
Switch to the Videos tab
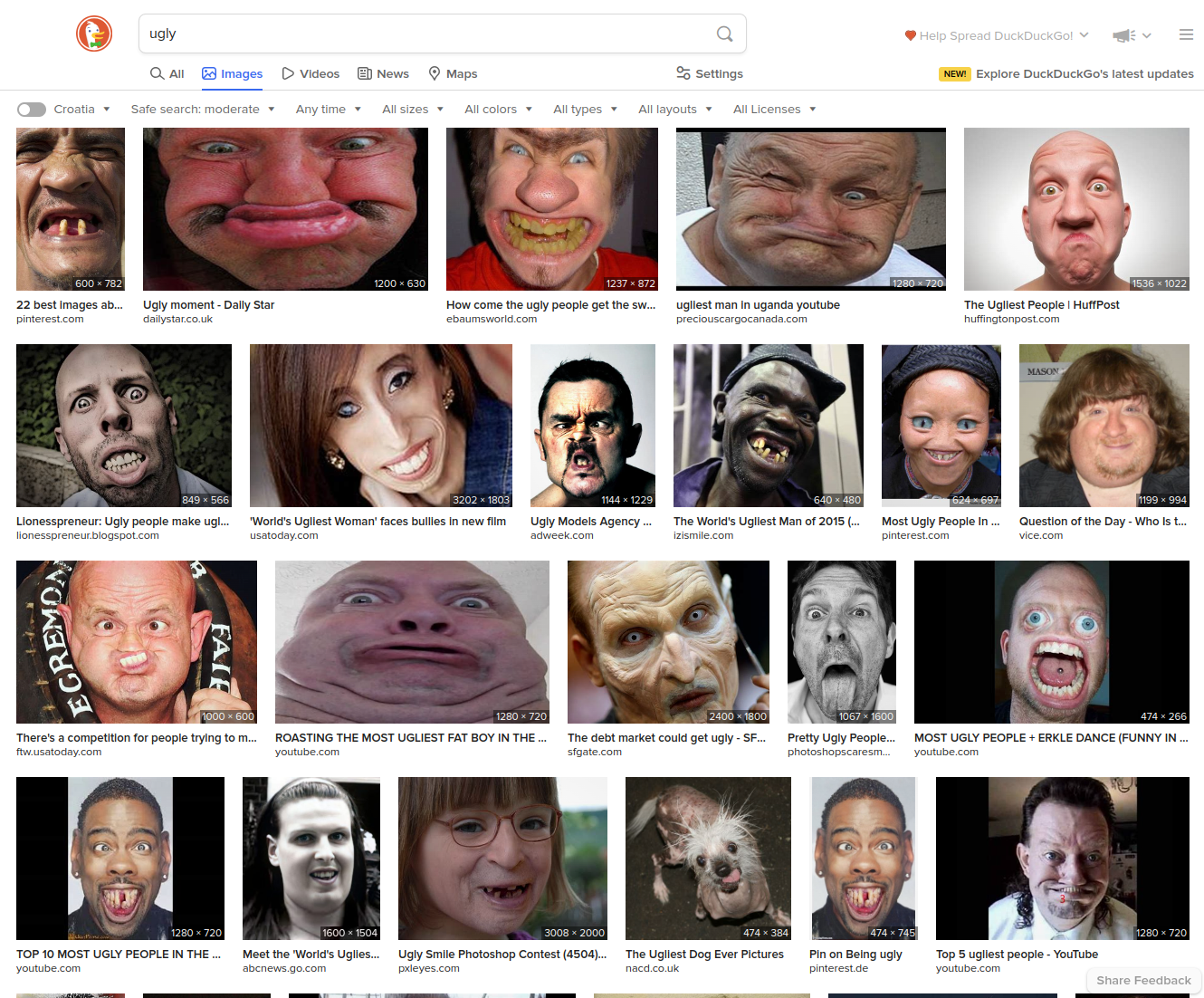coord(311,74)
